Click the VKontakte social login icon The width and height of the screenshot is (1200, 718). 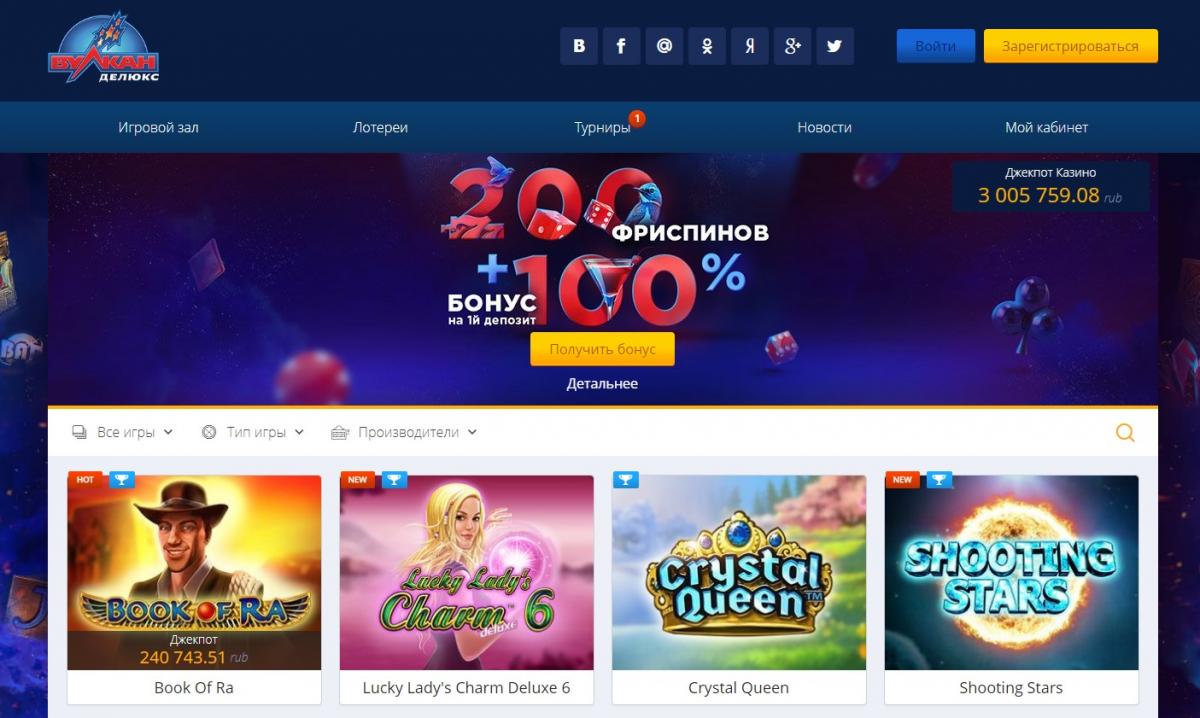[579, 46]
